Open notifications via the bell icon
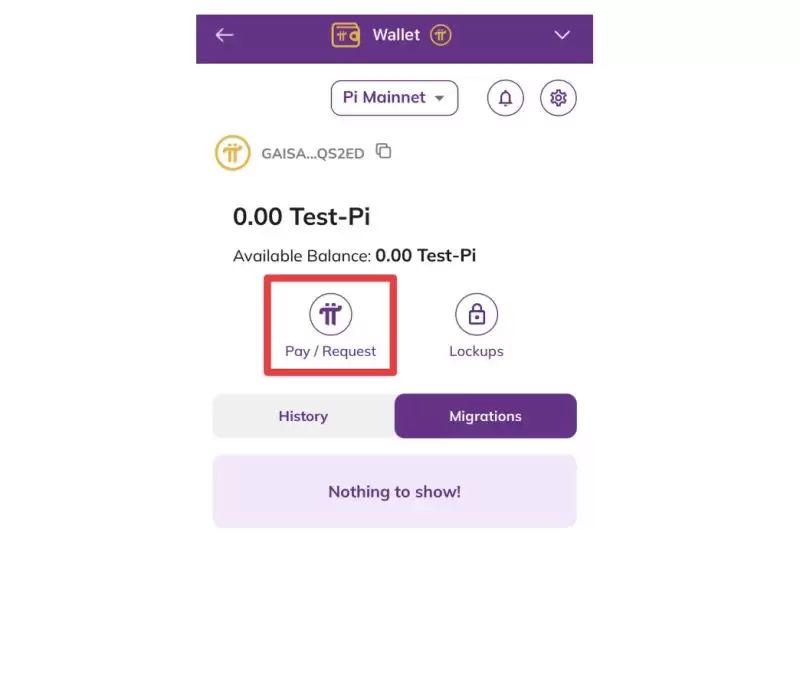800x695 pixels. [505, 98]
